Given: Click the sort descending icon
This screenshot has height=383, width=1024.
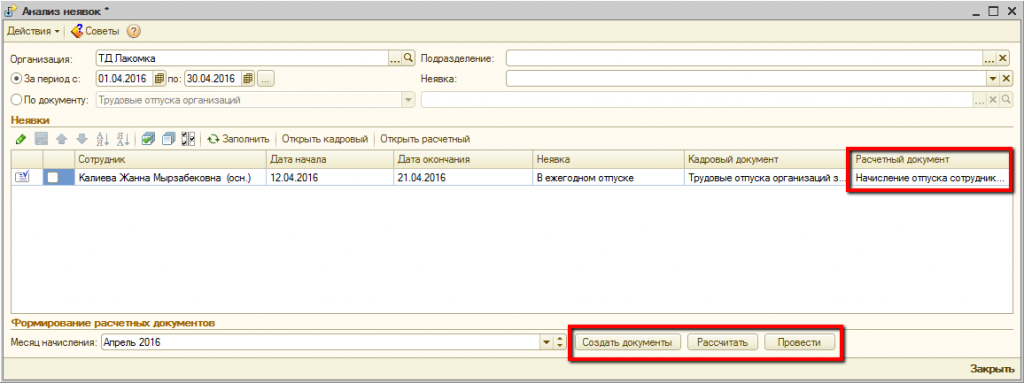Looking at the screenshot, I should pos(123,139).
